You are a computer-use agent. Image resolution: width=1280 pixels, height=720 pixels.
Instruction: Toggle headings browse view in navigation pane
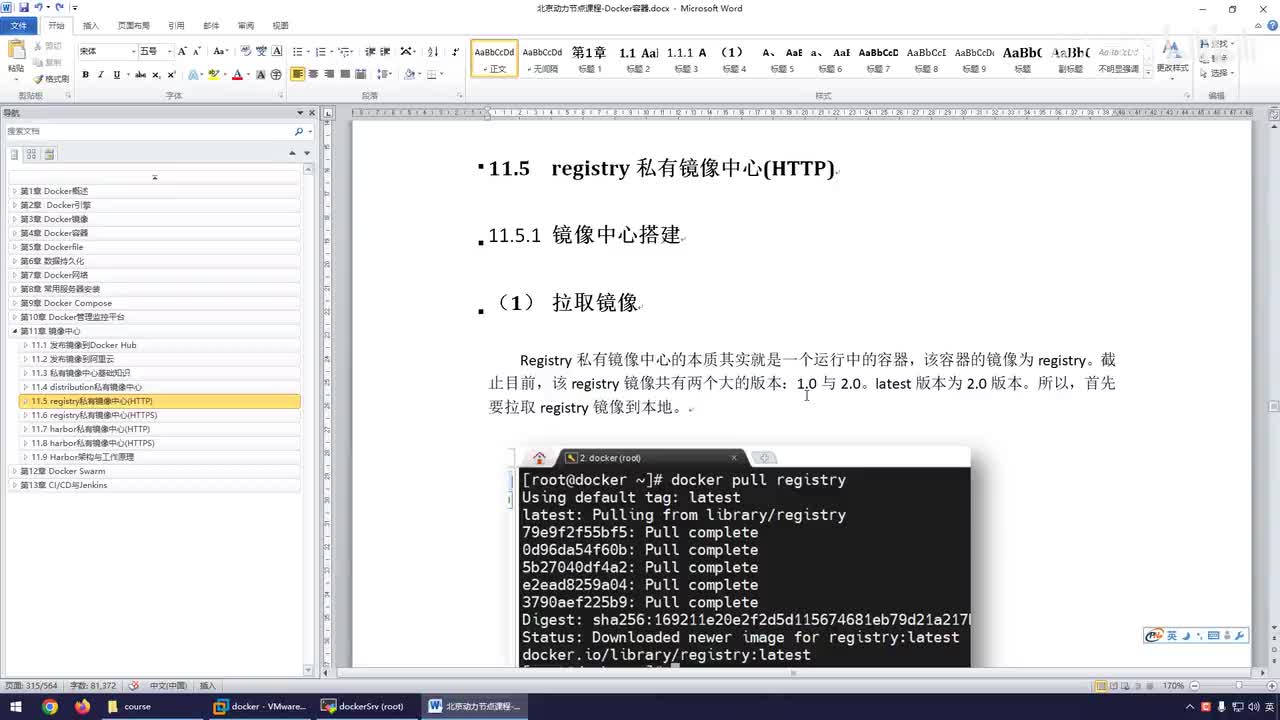(x=15, y=154)
